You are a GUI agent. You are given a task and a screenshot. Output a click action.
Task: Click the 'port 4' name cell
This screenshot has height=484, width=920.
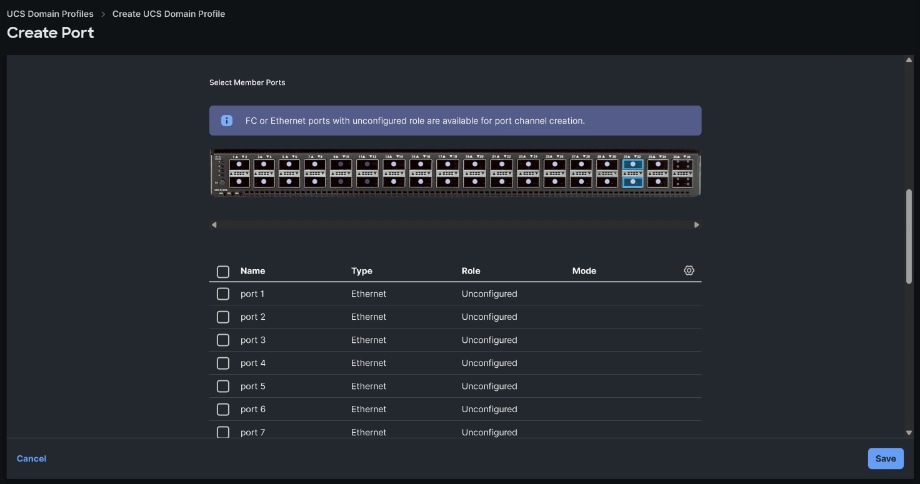pyautogui.click(x=253, y=363)
